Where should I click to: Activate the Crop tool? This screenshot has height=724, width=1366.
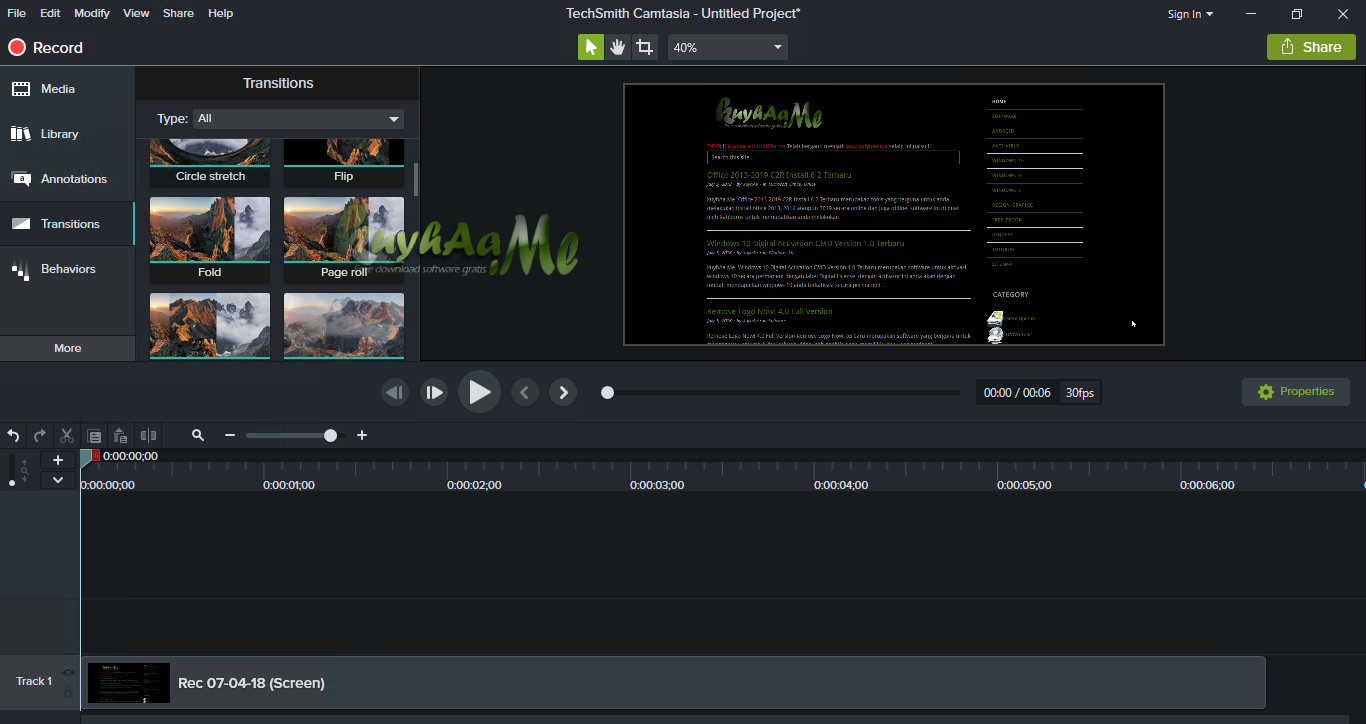(x=645, y=47)
